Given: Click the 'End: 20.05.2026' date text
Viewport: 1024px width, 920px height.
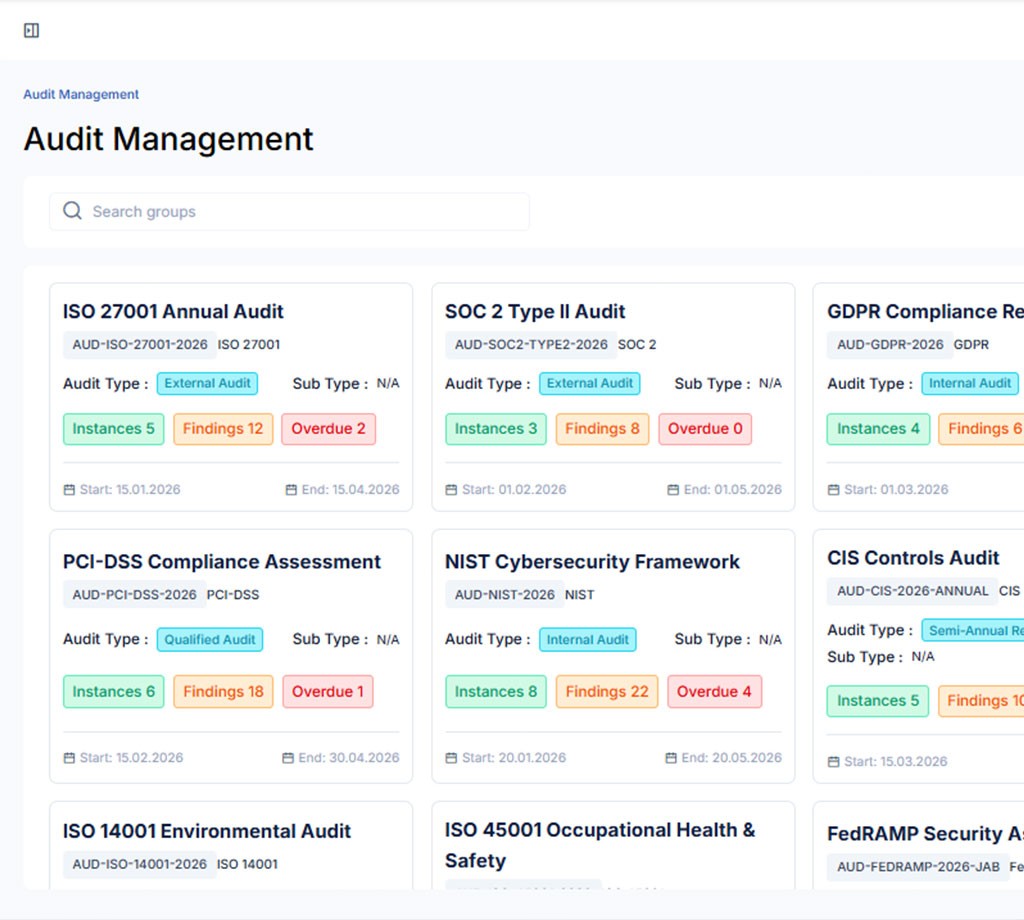Looking at the screenshot, I should (x=731, y=758).
